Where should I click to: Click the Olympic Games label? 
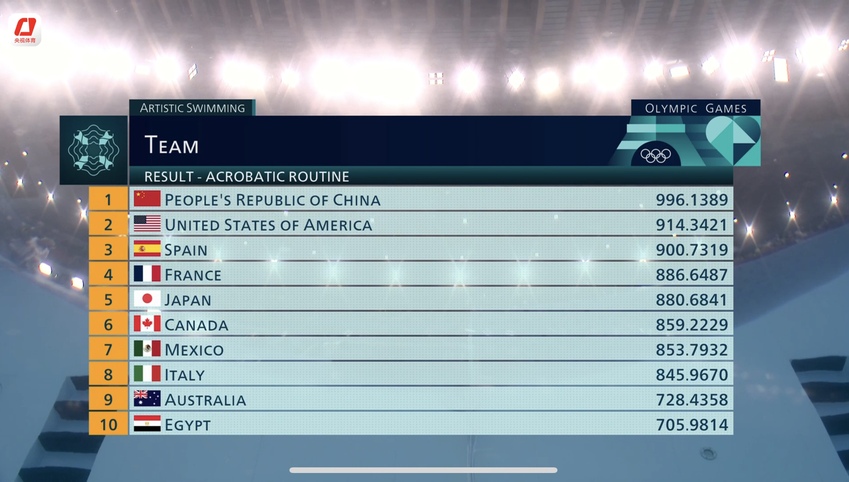tap(696, 108)
